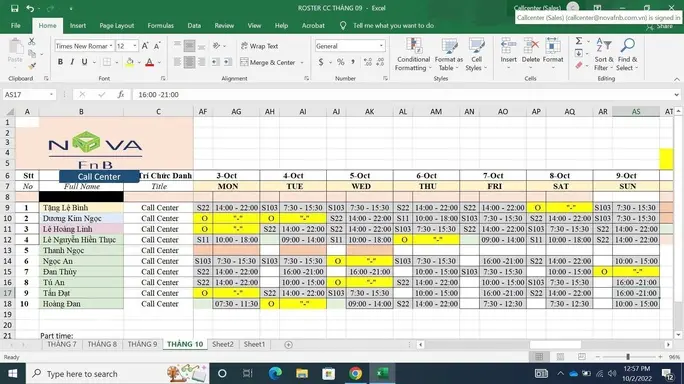Click Increase Font Size icon

[145, 46]
